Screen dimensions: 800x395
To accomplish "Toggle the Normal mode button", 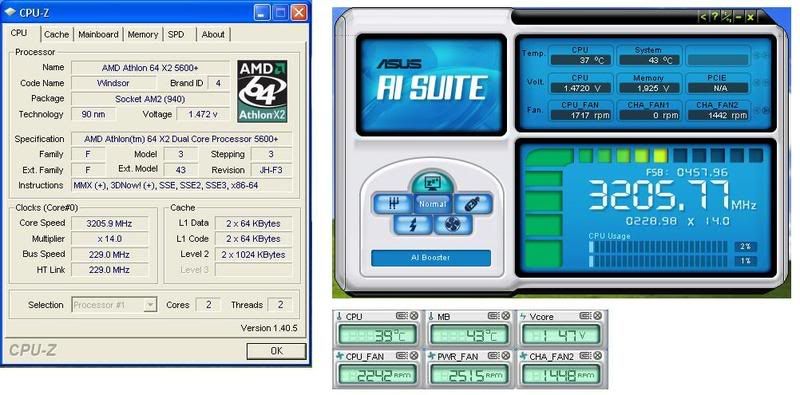I will (432, 204).
